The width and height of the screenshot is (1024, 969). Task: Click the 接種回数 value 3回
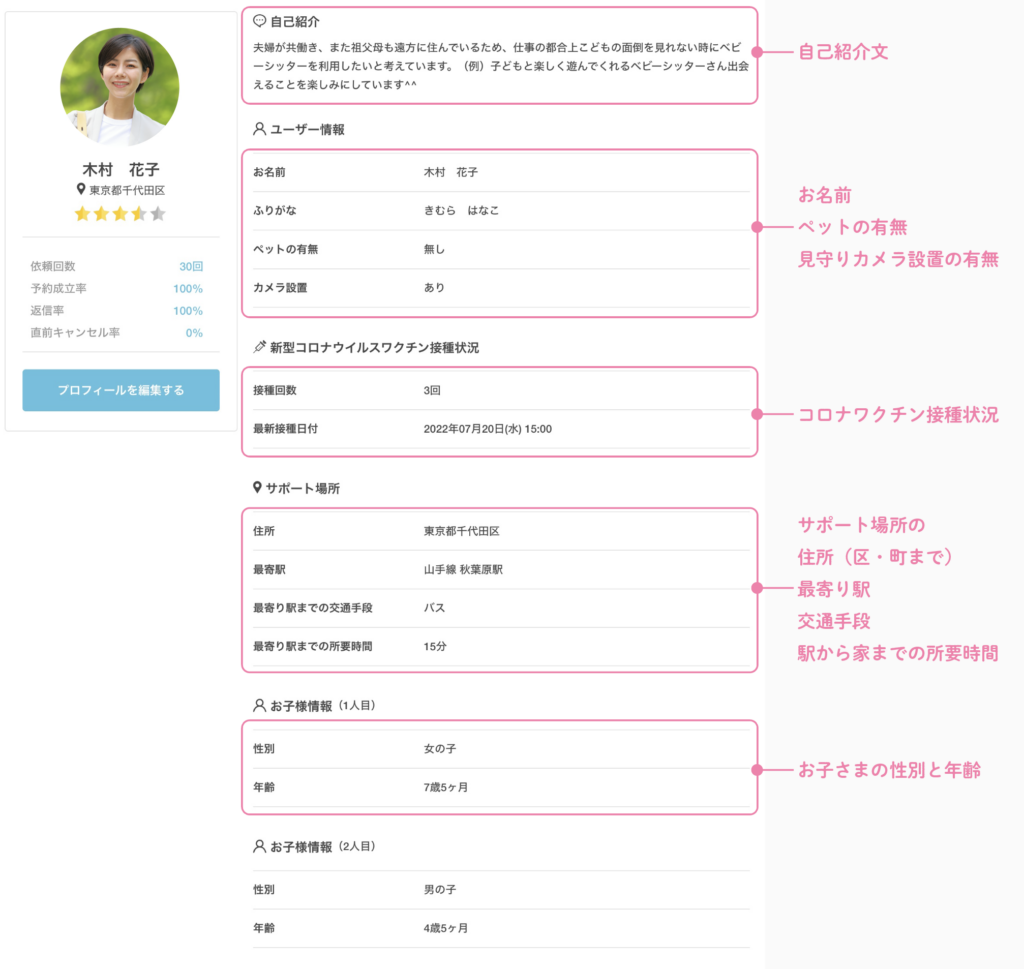click(432, 390)
